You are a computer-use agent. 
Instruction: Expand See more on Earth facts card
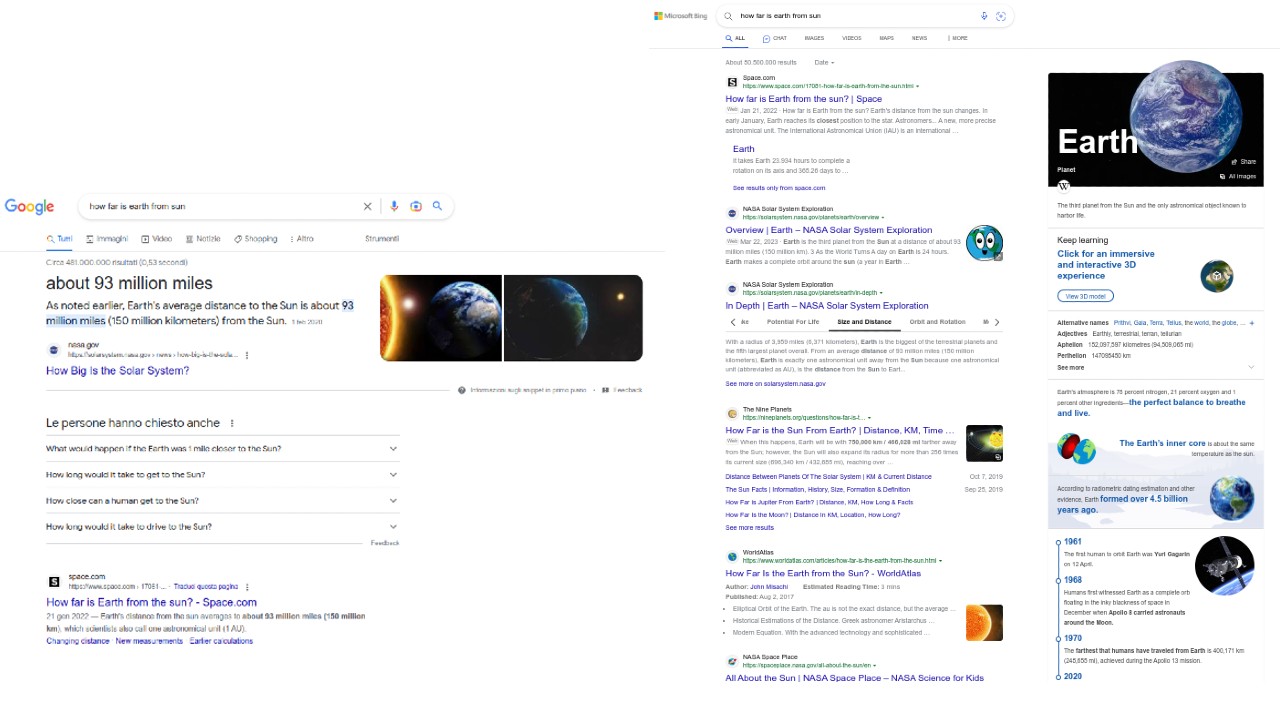pos(1155,368)
